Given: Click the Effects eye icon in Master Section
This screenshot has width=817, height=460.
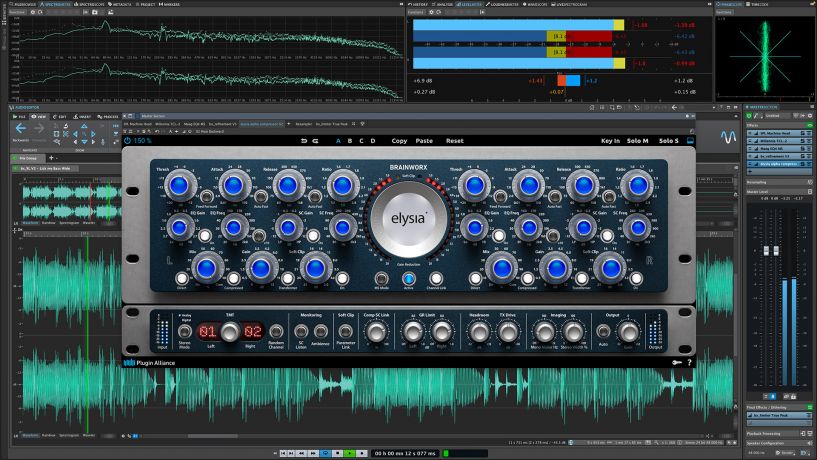Looking at the screenshot, I should coord(809,126).
